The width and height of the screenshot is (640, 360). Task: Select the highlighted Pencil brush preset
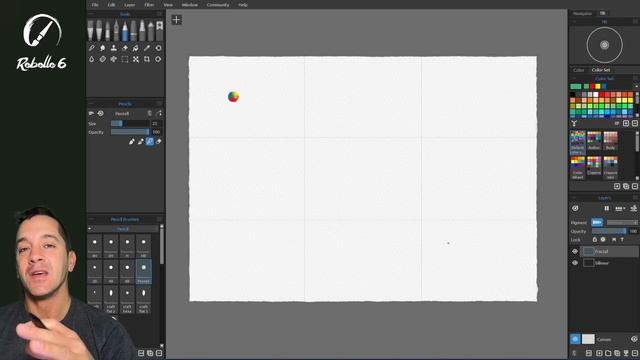(x=144, y=271)
